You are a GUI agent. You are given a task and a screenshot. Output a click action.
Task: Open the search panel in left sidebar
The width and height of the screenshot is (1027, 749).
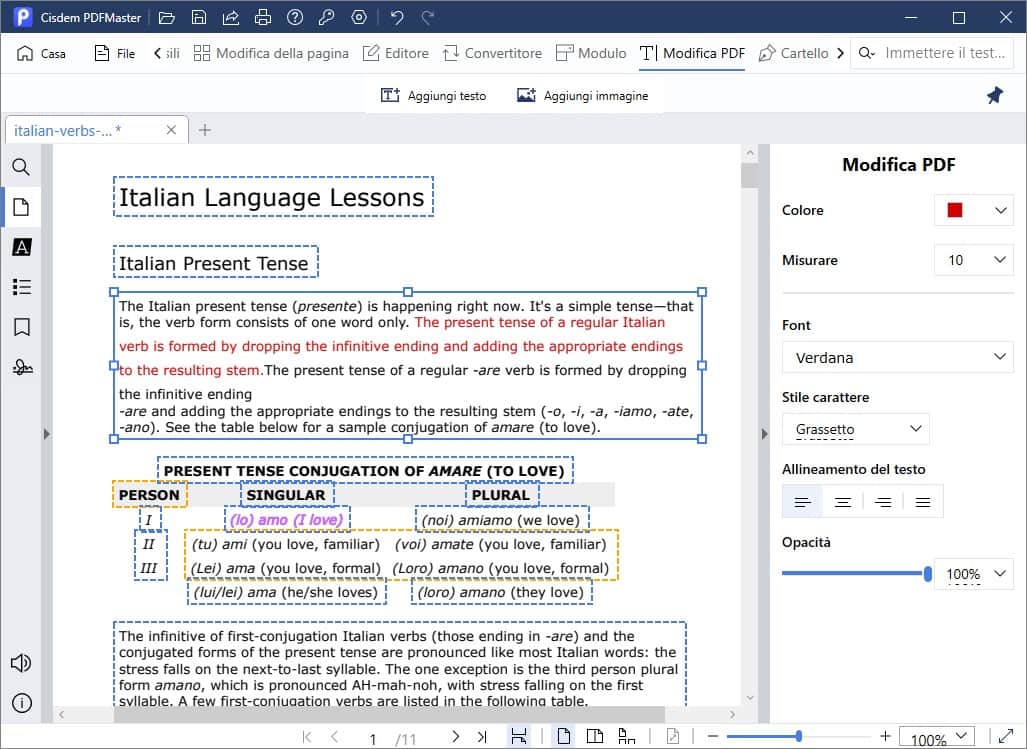tap(20, 167)
